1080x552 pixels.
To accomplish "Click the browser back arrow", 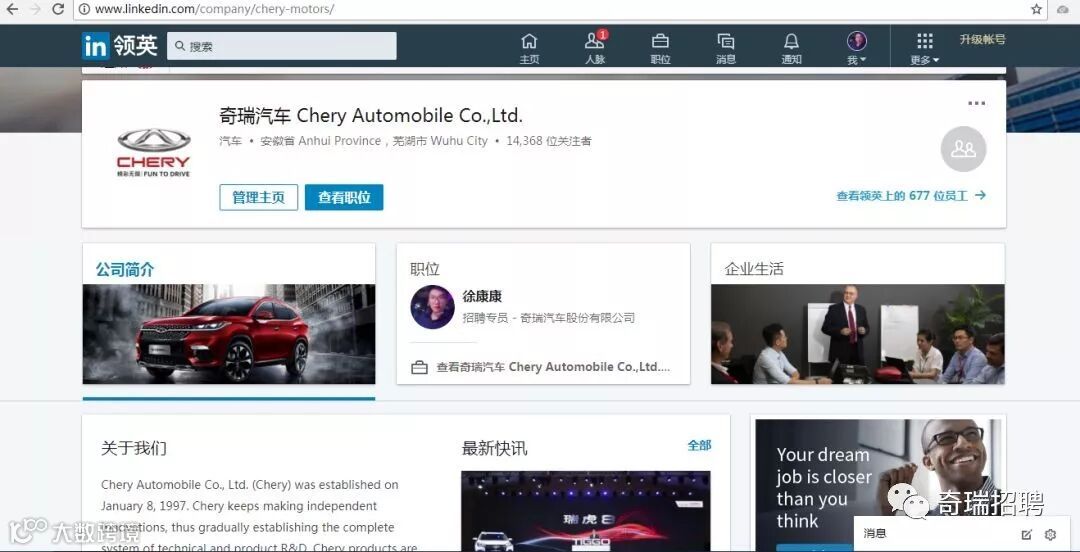I will coord(12,9).
